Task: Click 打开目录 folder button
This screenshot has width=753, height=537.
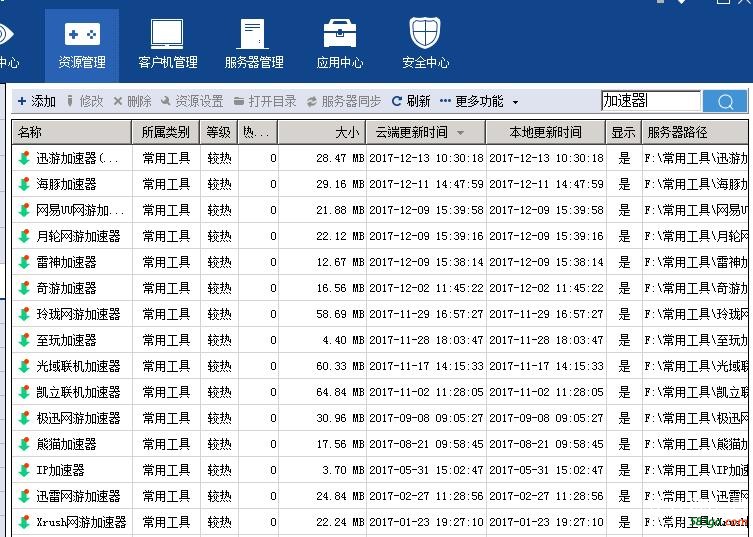Action: click(265, 101)
